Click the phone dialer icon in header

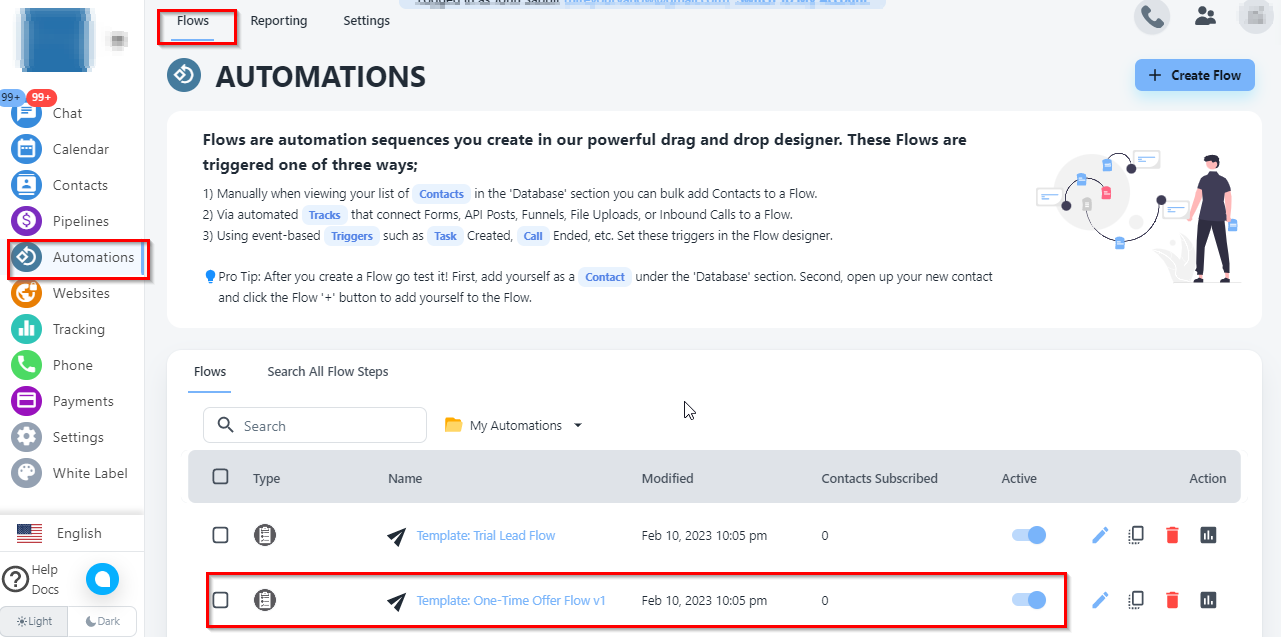[x=1151, y=17]
